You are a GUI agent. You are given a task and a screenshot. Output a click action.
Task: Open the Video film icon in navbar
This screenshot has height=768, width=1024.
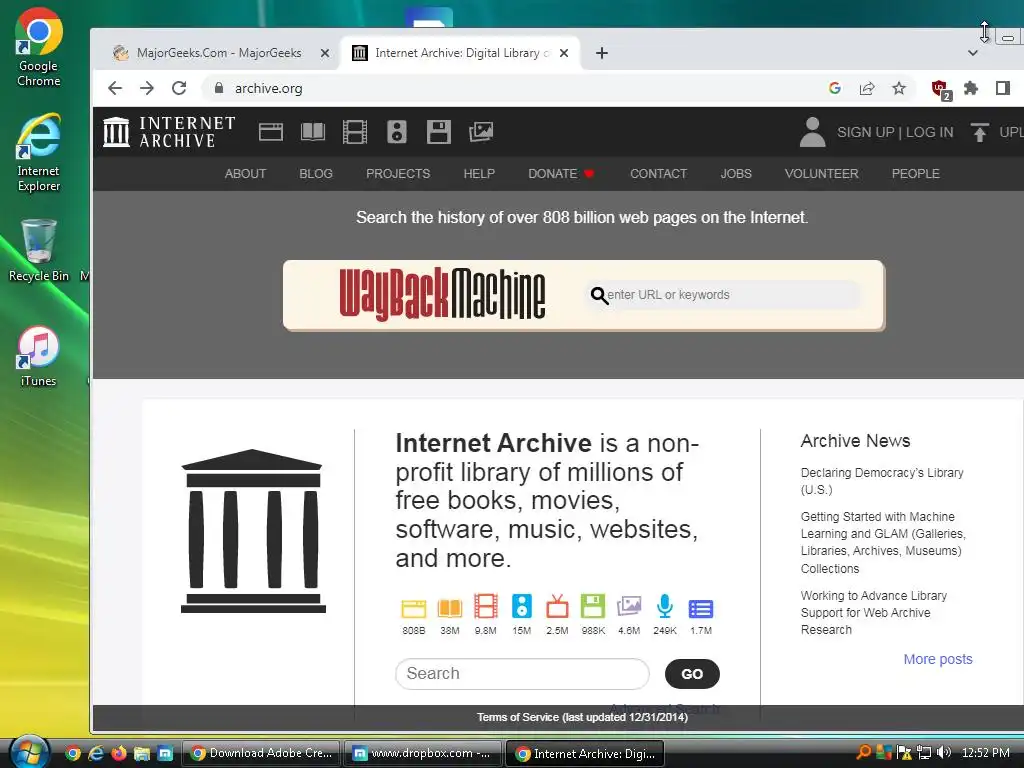[355, 132]
